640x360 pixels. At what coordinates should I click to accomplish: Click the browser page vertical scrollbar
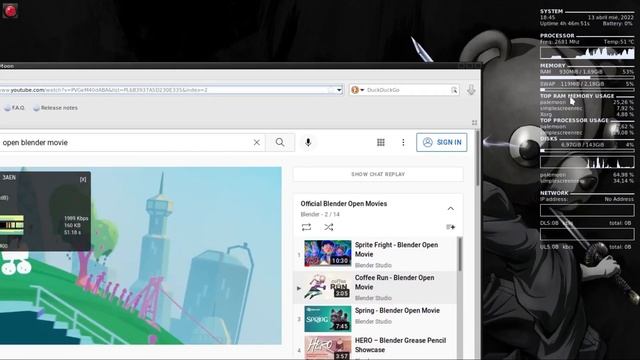[478, 157]
